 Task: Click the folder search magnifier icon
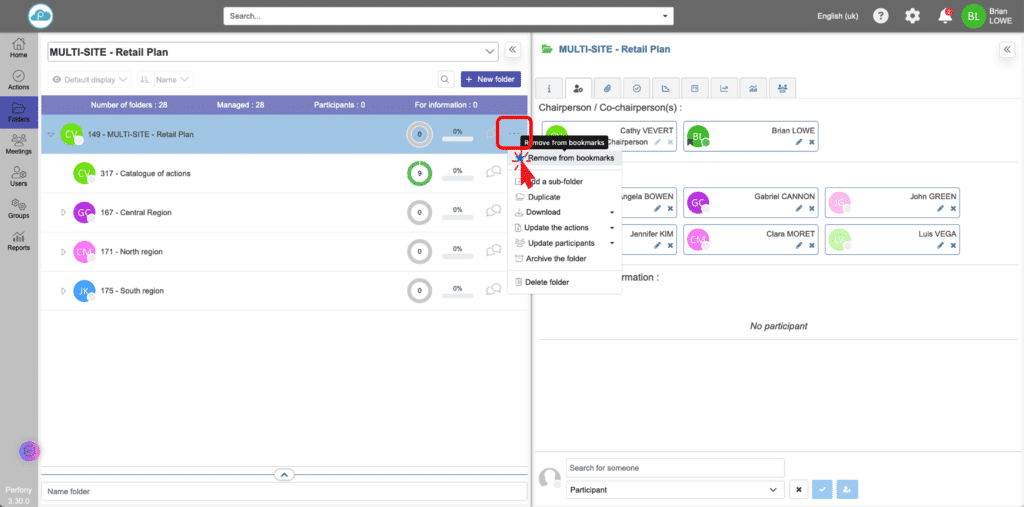445,79
